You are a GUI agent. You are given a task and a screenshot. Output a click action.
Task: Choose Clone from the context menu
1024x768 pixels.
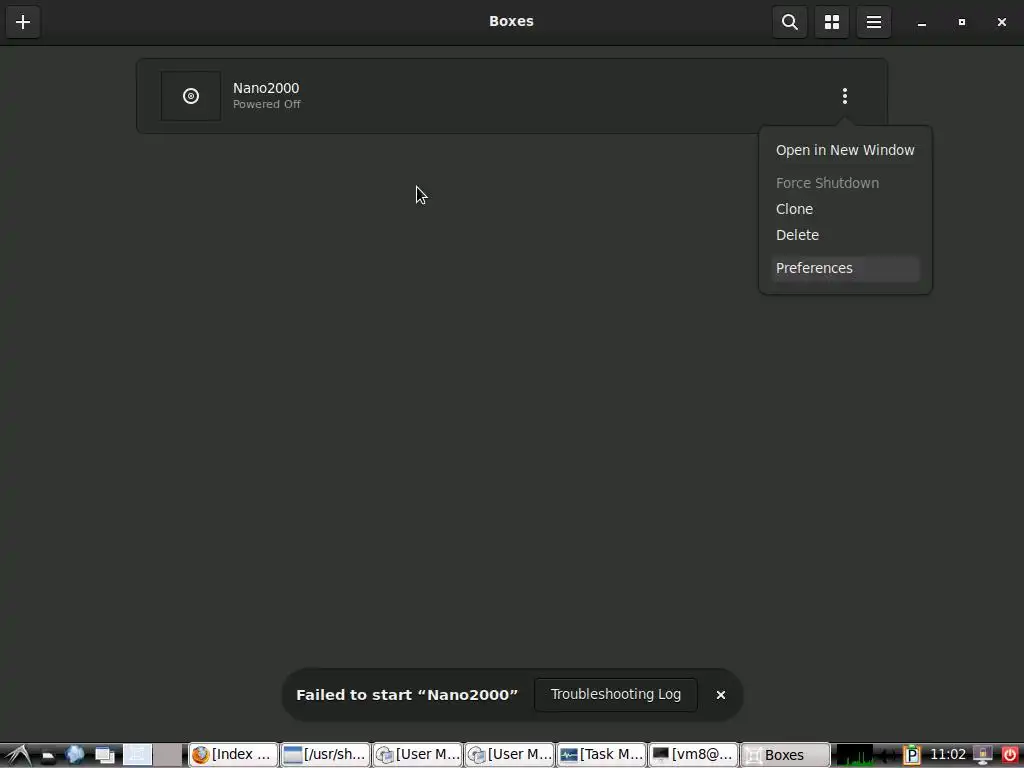[845, 209]
